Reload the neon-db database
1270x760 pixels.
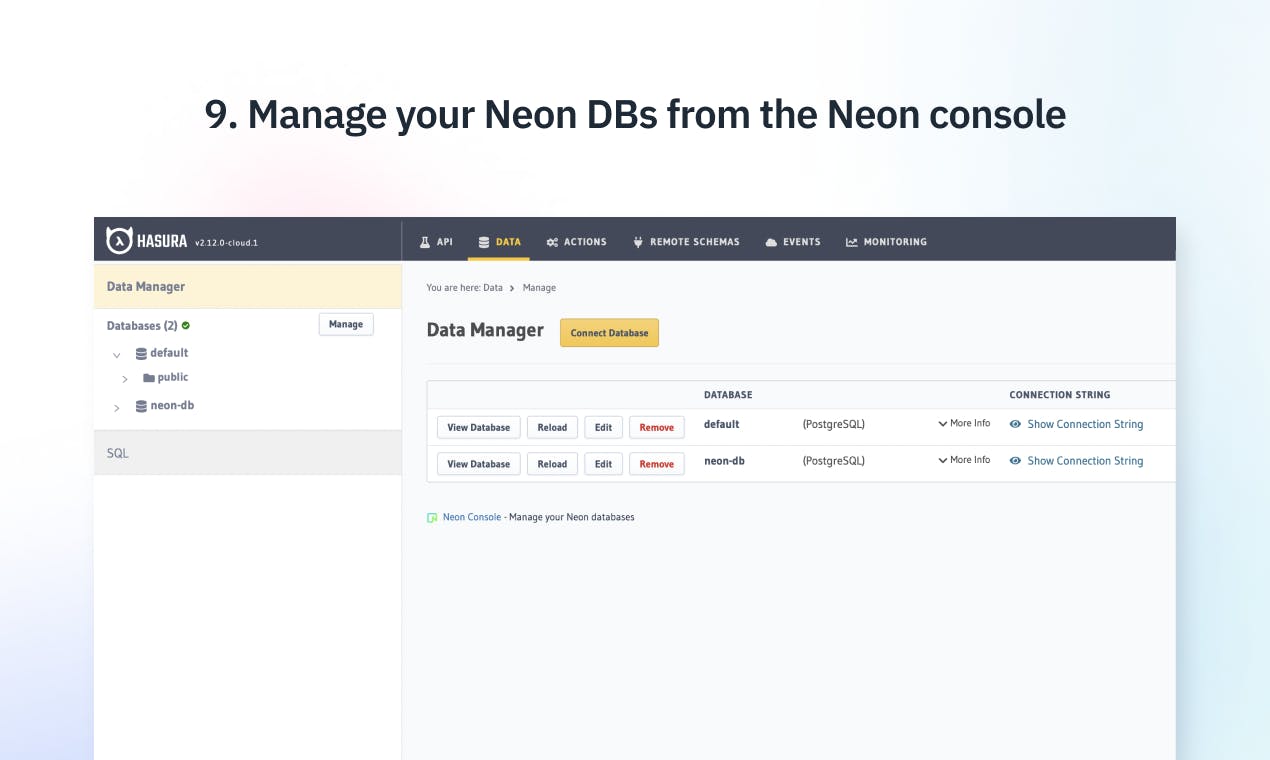[x=552, y=464]
